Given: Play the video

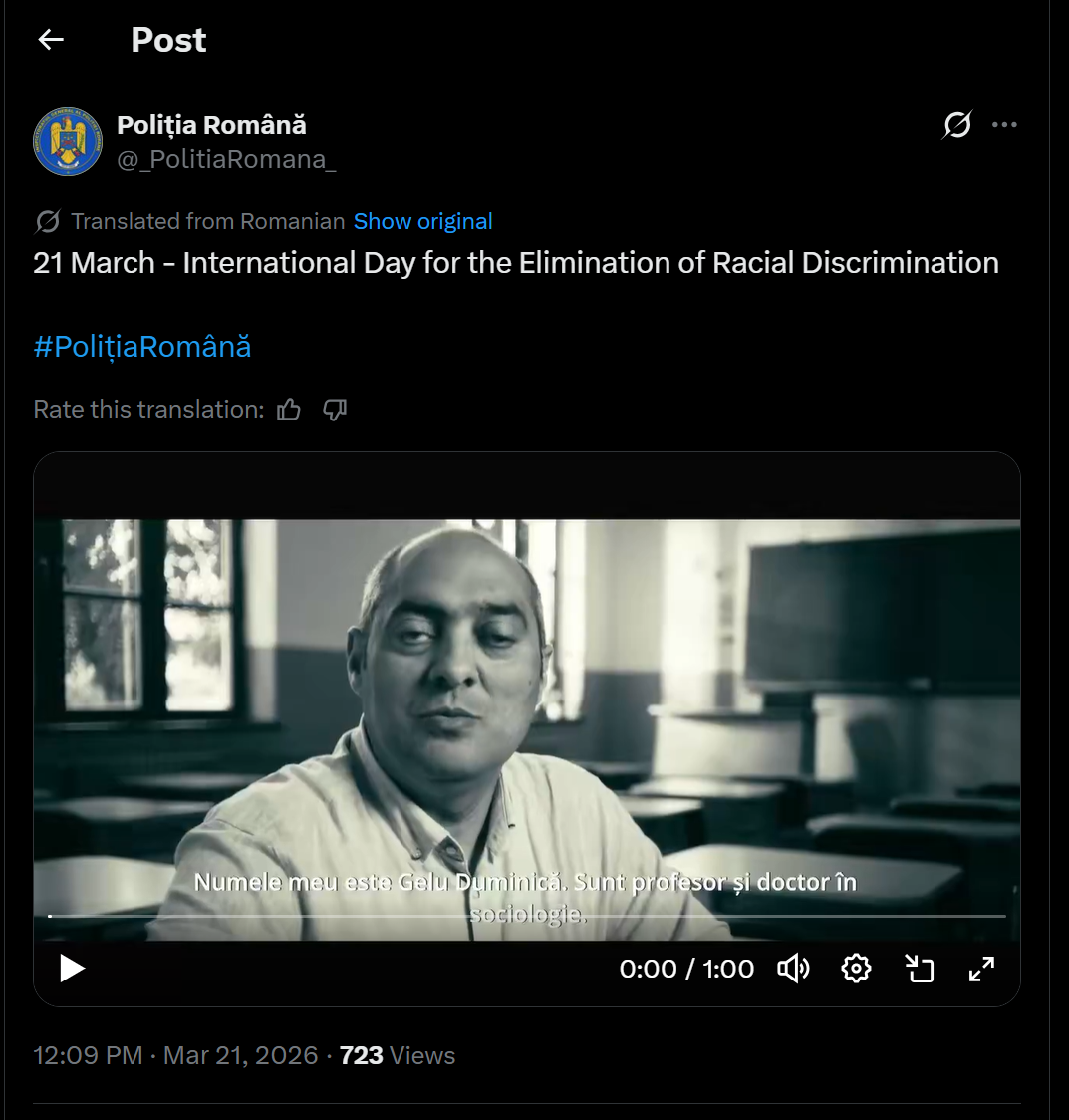Looking at the screenshot, I should (72, 968).
